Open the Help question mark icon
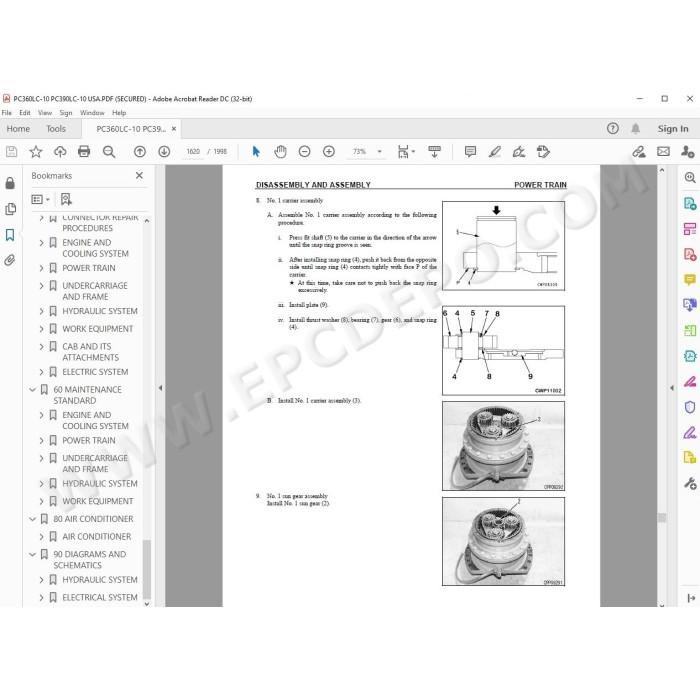 coord(612,129)
